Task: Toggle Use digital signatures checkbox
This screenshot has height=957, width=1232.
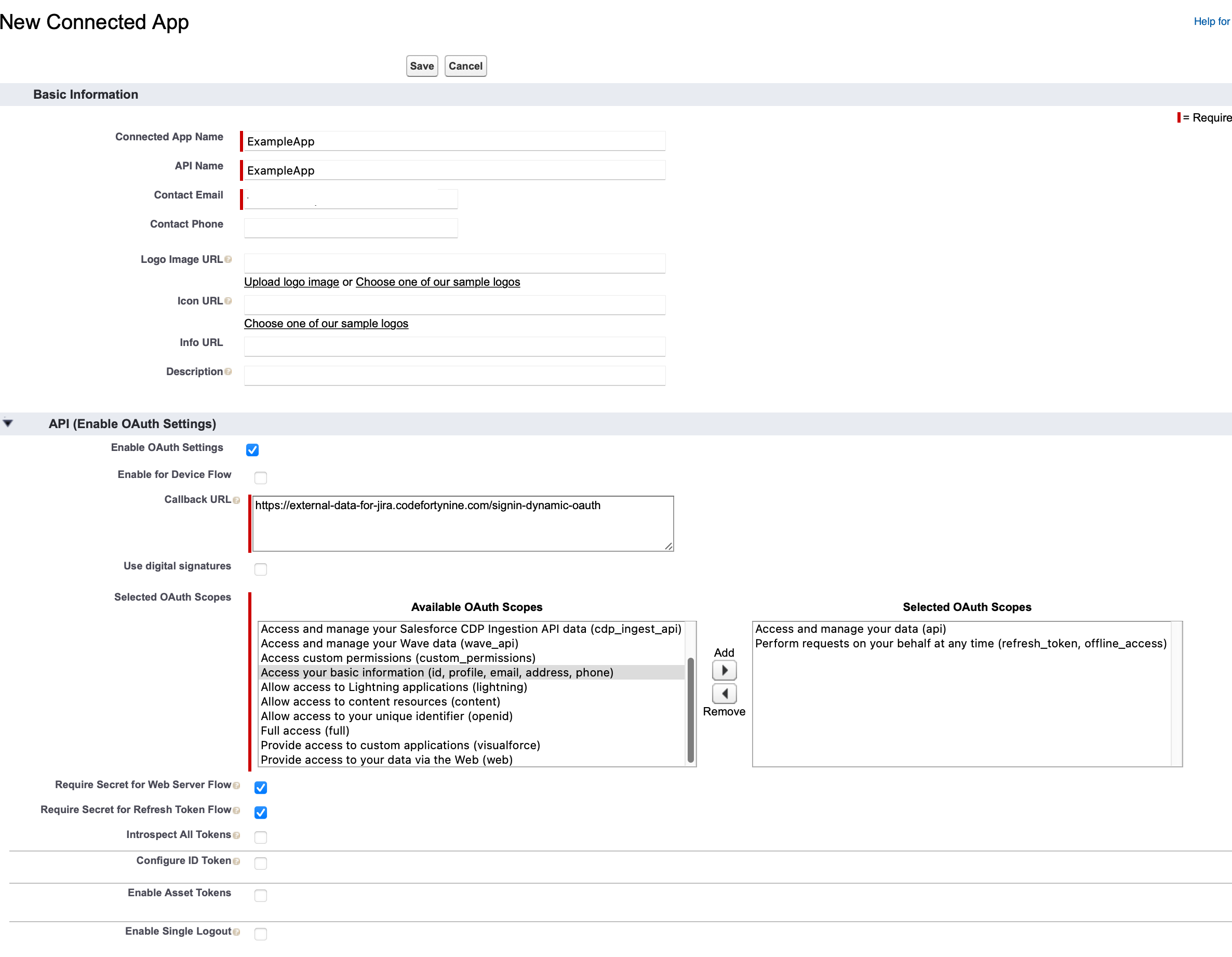Action: click(261, 569)
